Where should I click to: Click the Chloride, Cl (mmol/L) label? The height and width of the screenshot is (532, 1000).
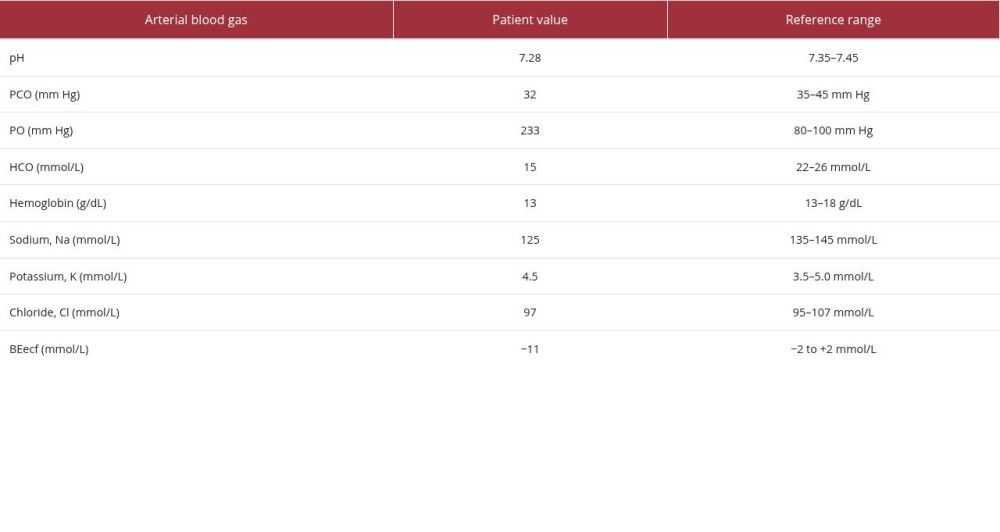[x=64, y=313]
